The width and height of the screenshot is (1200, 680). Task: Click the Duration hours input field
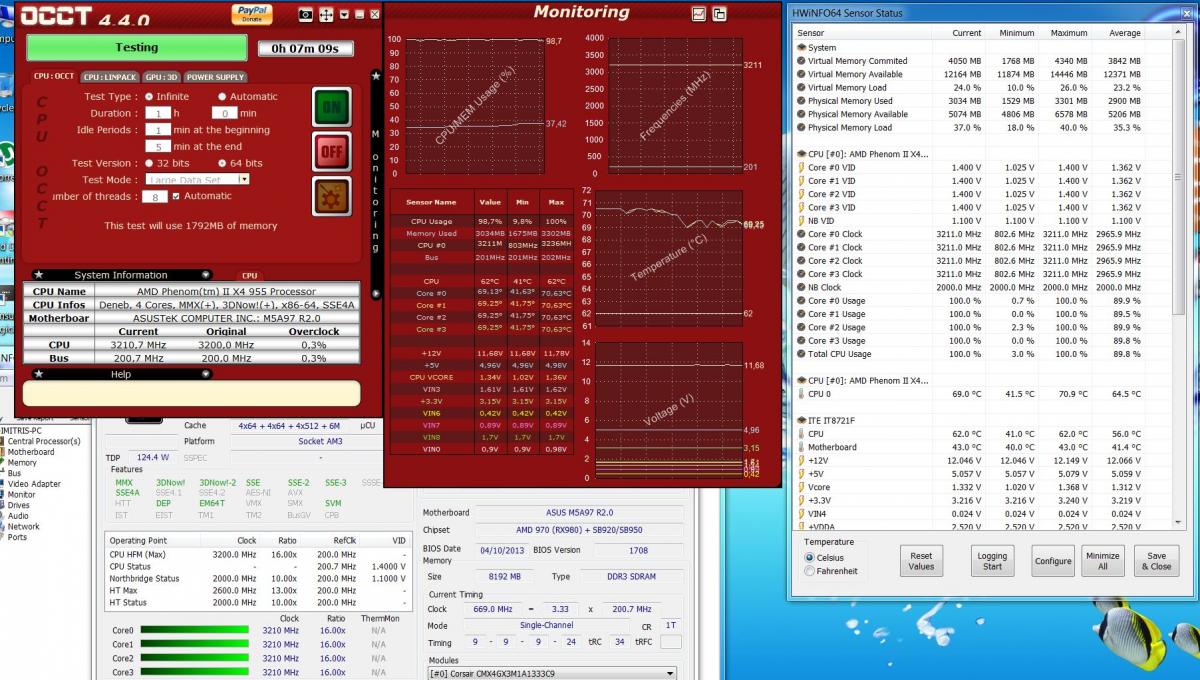[x=158, y=113]
